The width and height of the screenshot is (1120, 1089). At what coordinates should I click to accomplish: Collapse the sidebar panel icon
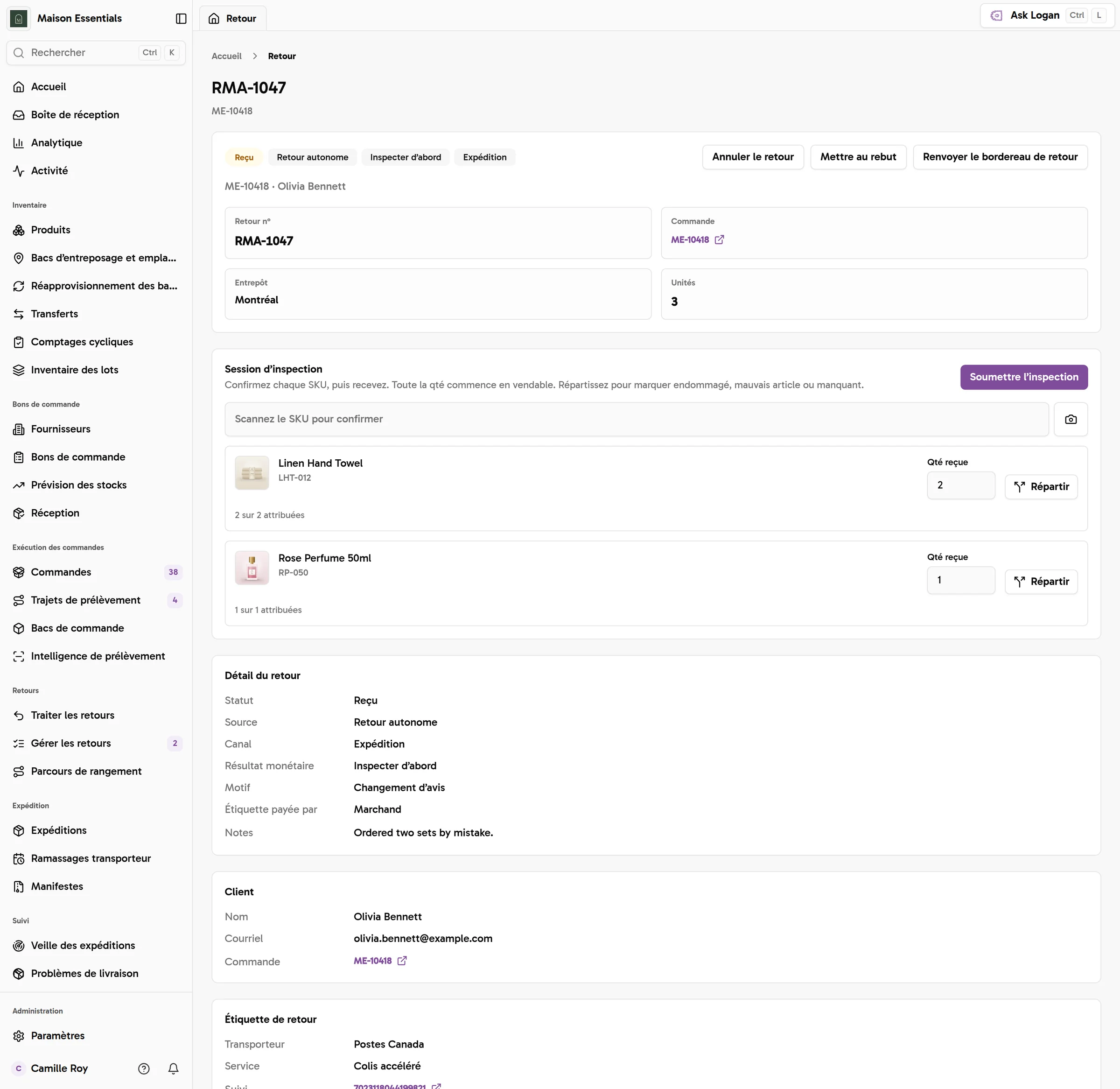coord(181,18)
